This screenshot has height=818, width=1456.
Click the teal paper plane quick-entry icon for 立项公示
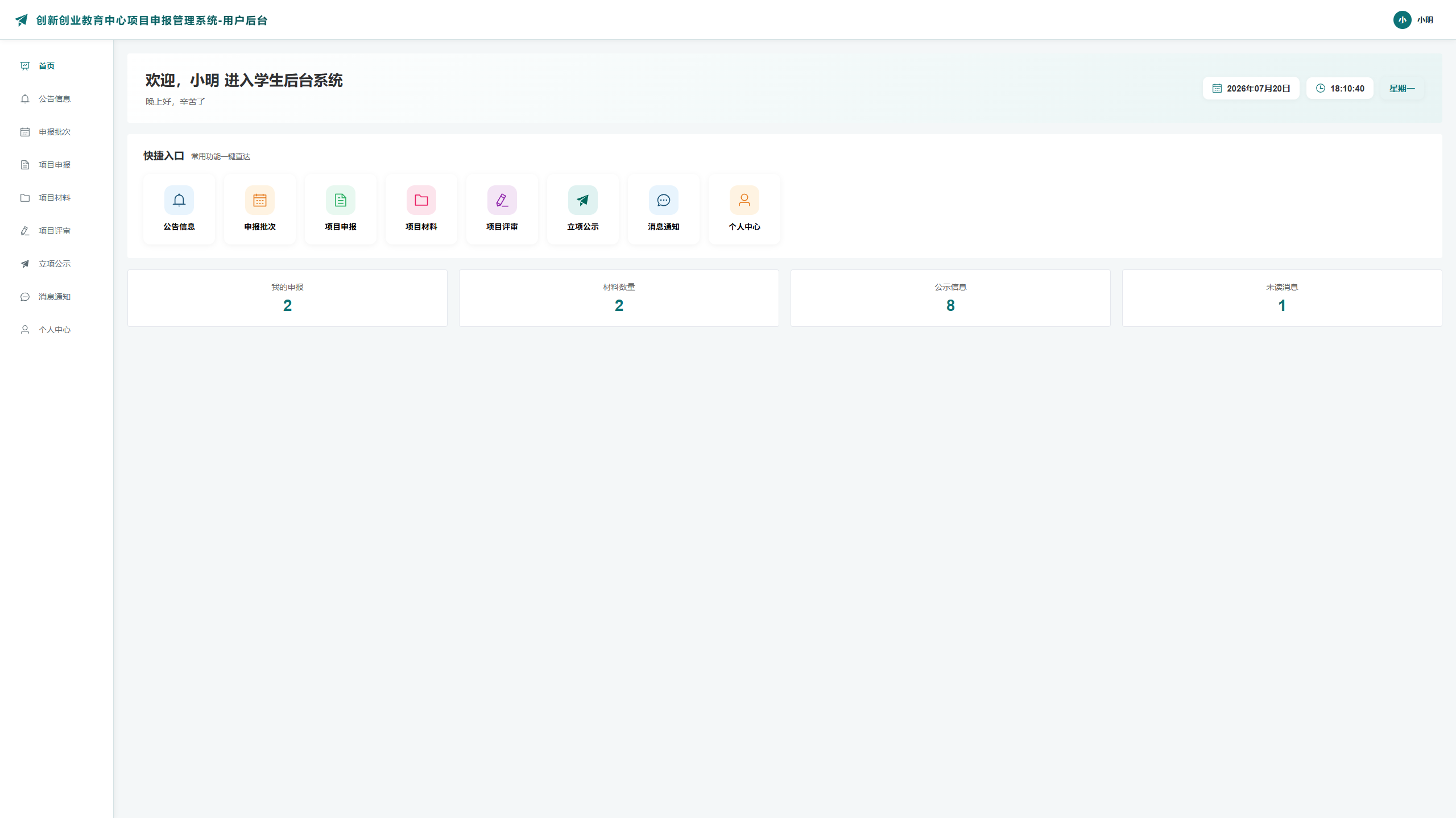pyautogui.click(x=583, y=200)
